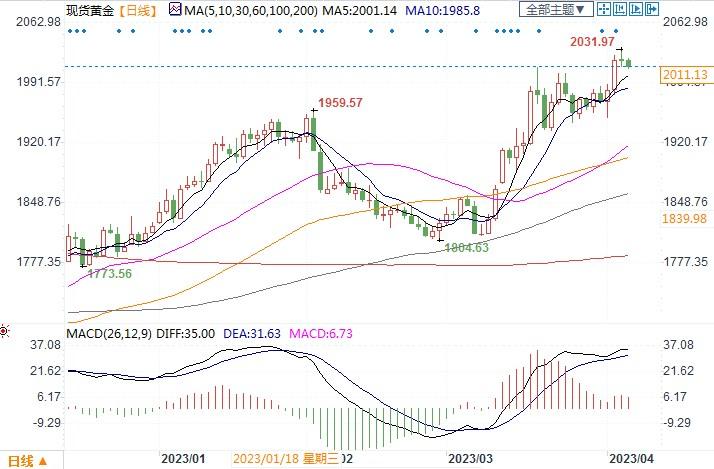714x469 pixels.
Task: Click the 现货黄金 chart title
Action: pos(85,10)
